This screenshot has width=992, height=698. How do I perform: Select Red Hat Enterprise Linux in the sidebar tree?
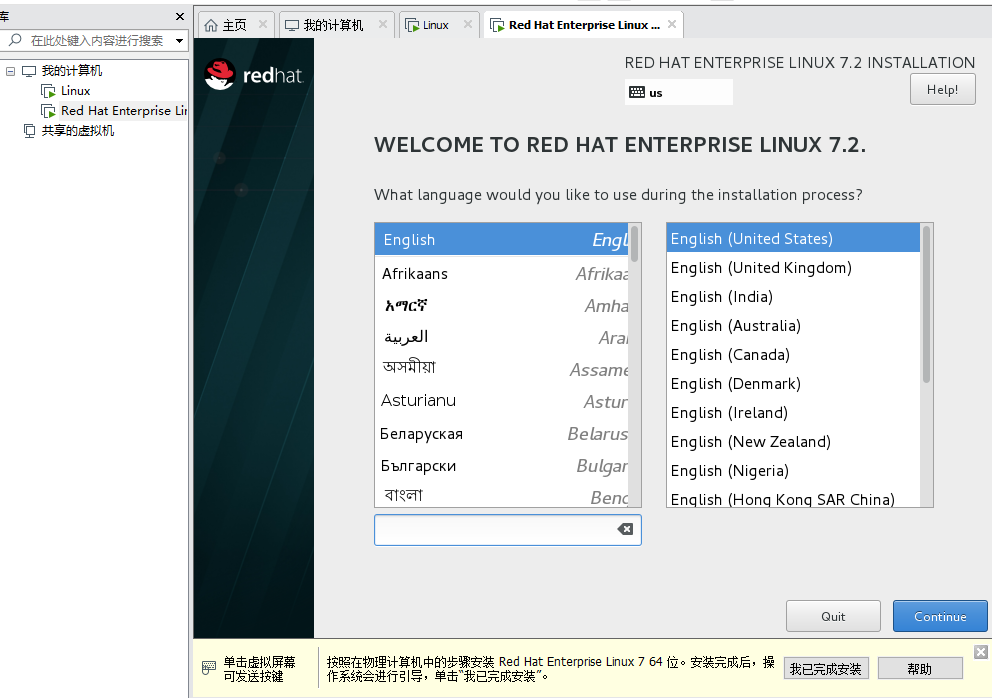point(120,110)
